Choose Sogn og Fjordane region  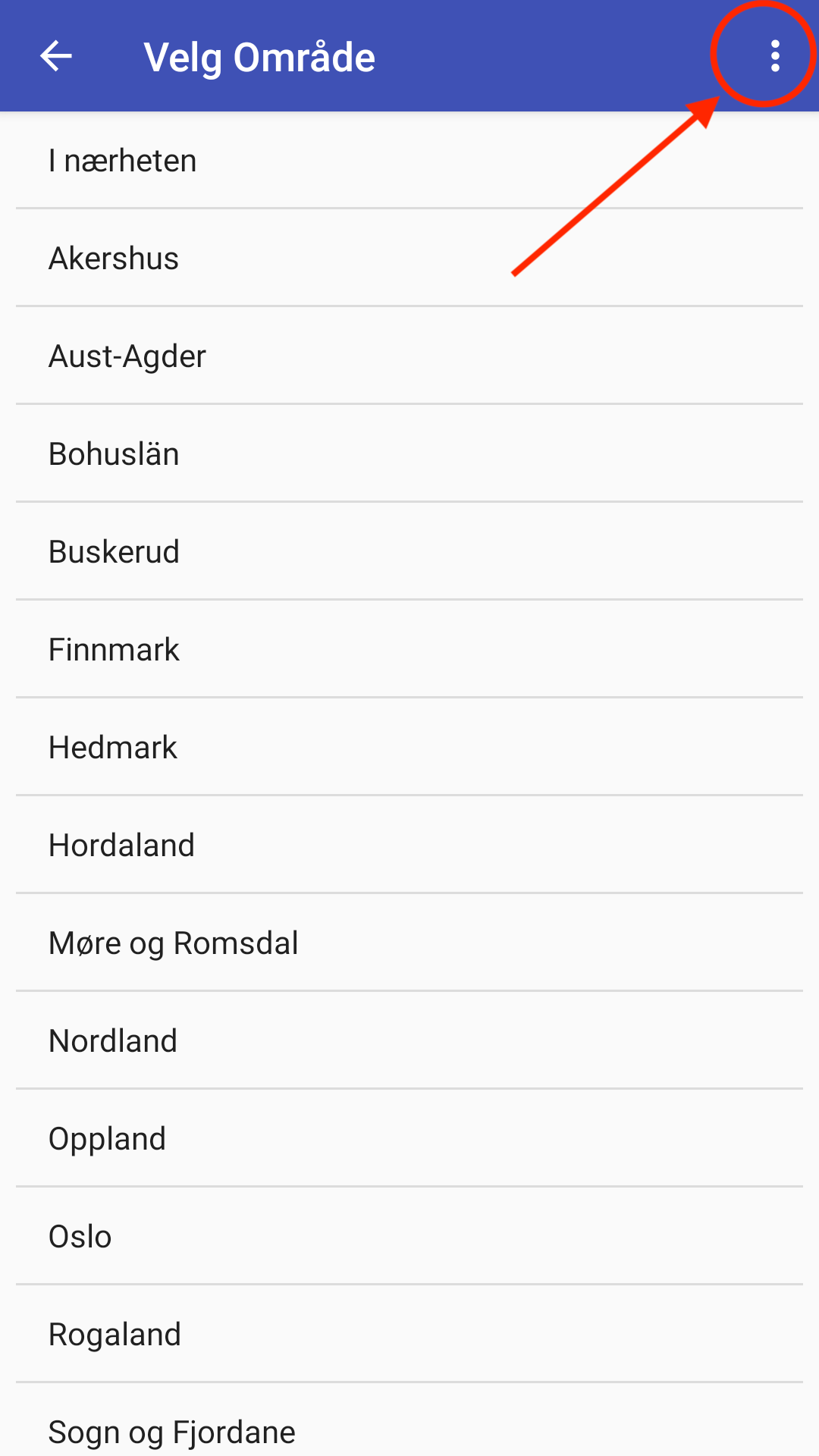click(409, 1420)
